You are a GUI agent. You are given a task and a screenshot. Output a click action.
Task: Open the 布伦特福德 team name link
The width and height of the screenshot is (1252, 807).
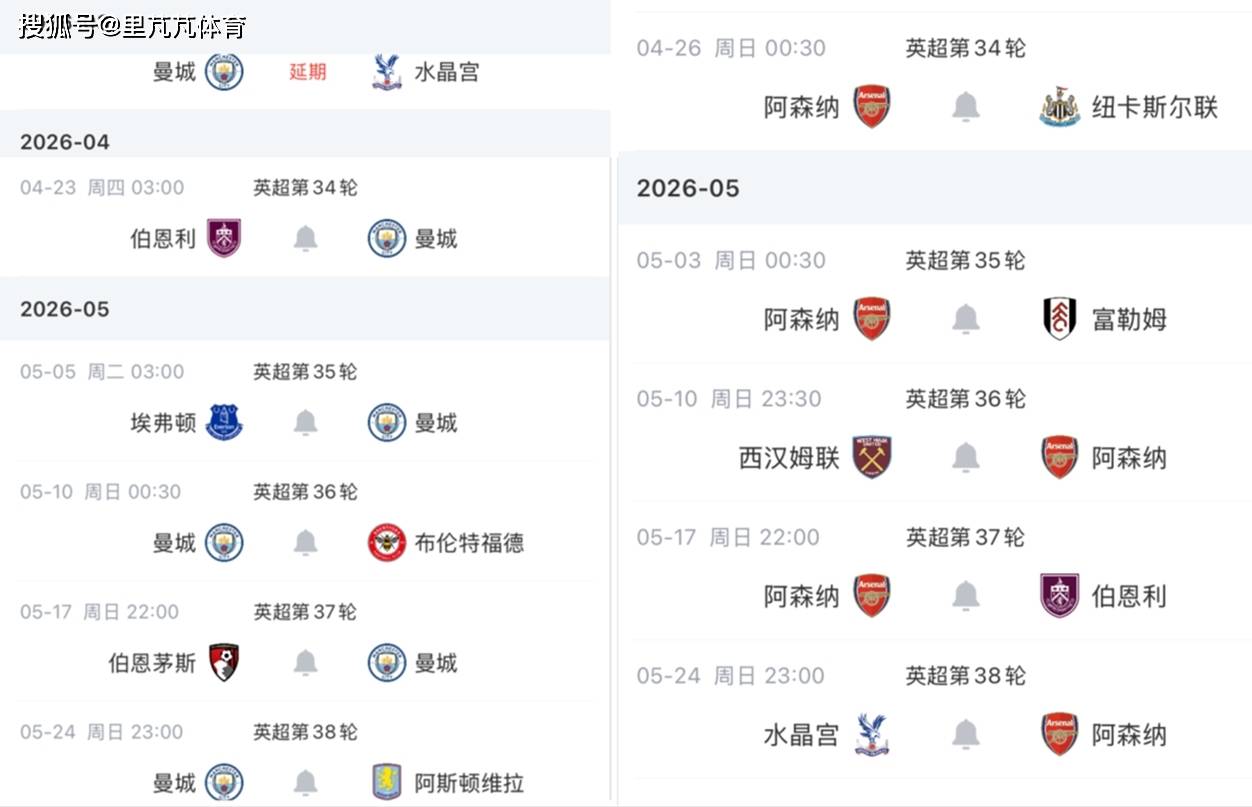469,543
